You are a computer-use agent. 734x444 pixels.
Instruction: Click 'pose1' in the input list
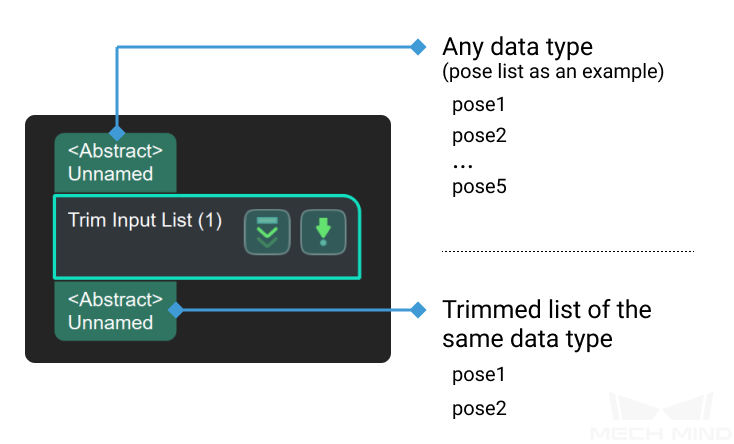pos(479,107)
